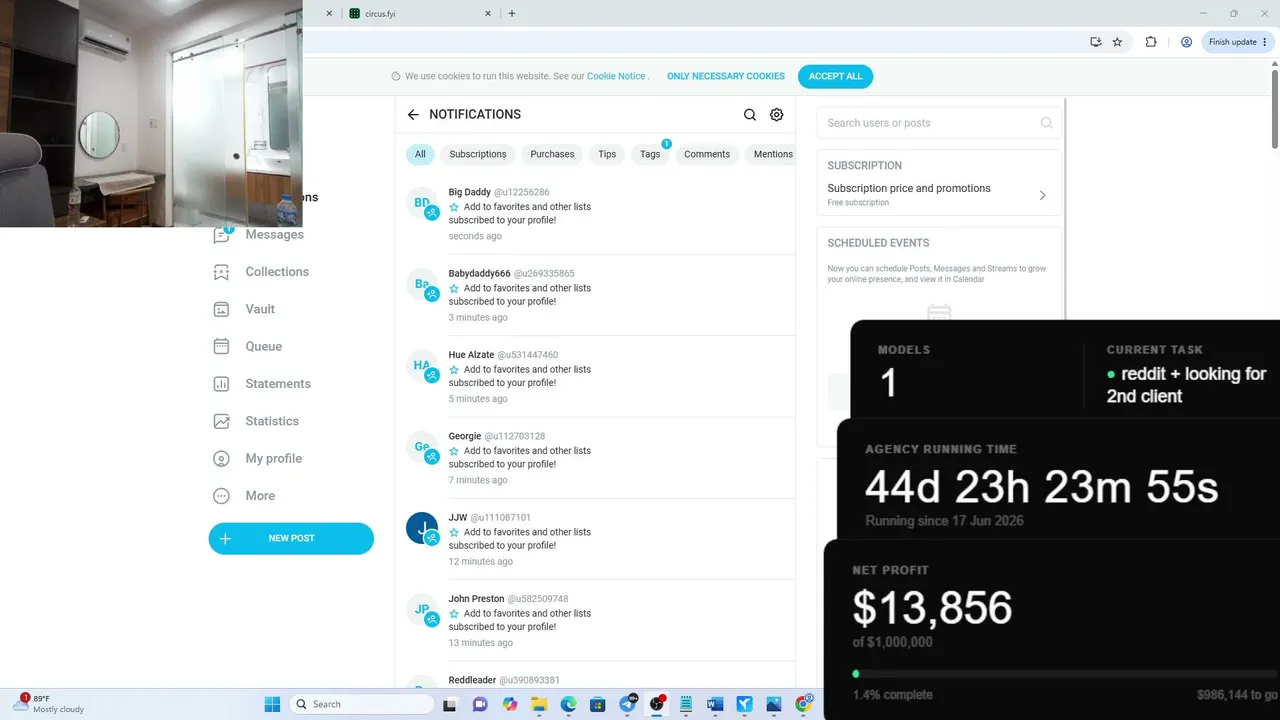Expand Subscription price and promotions chevron

[1042, 195]
